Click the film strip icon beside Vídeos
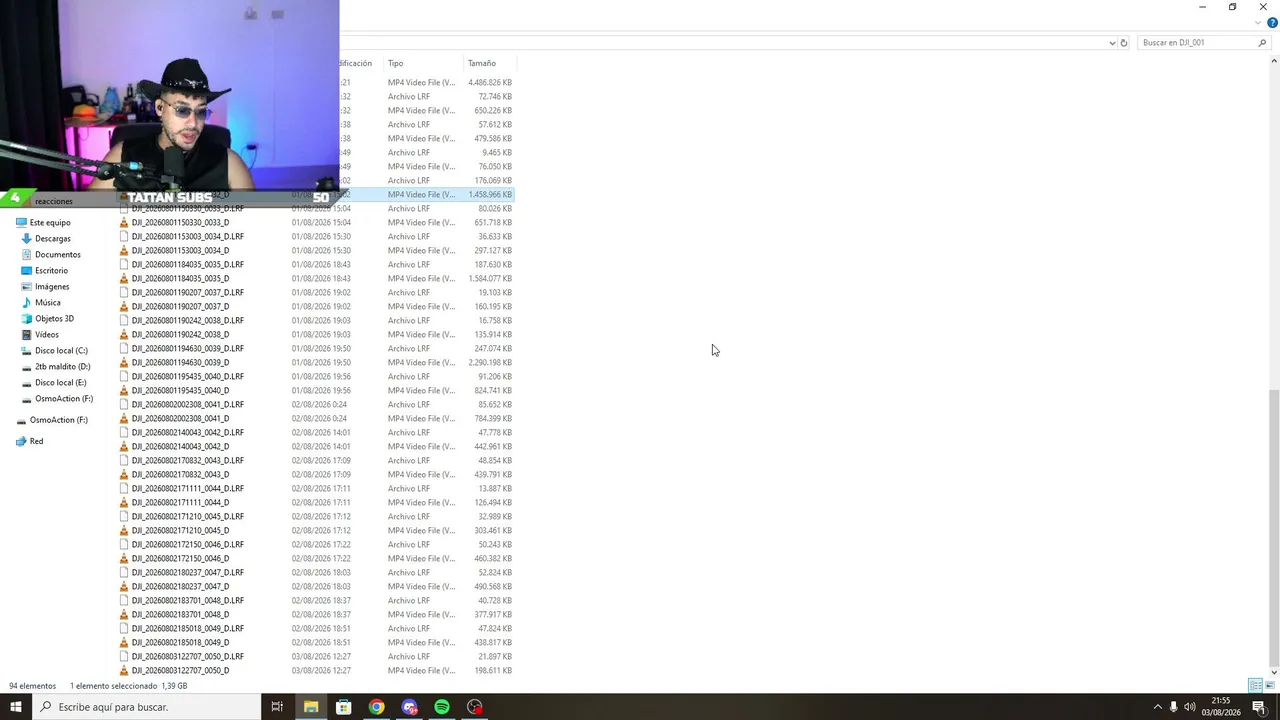 click(x=26, y=335)
